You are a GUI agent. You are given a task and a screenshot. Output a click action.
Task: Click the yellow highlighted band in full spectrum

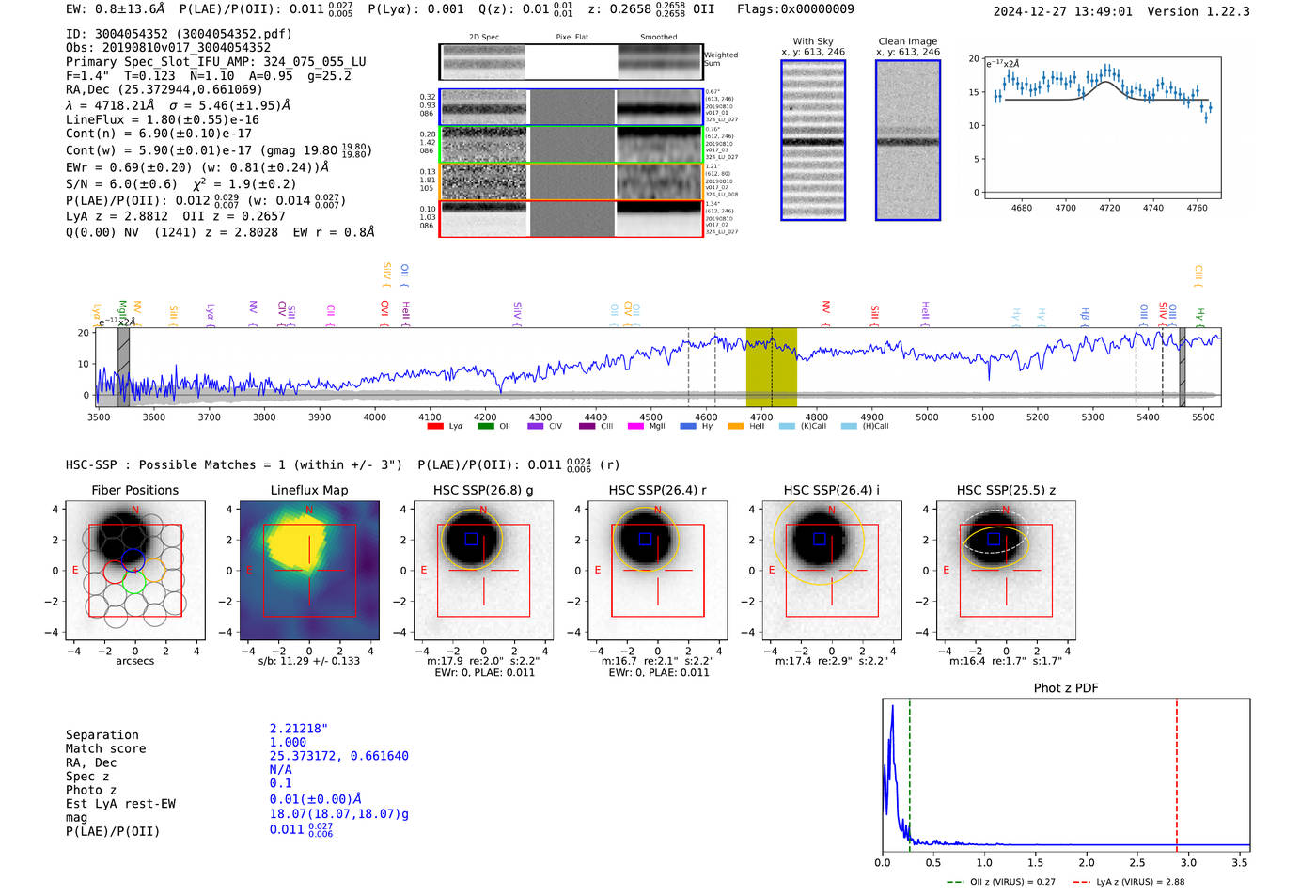772,368
